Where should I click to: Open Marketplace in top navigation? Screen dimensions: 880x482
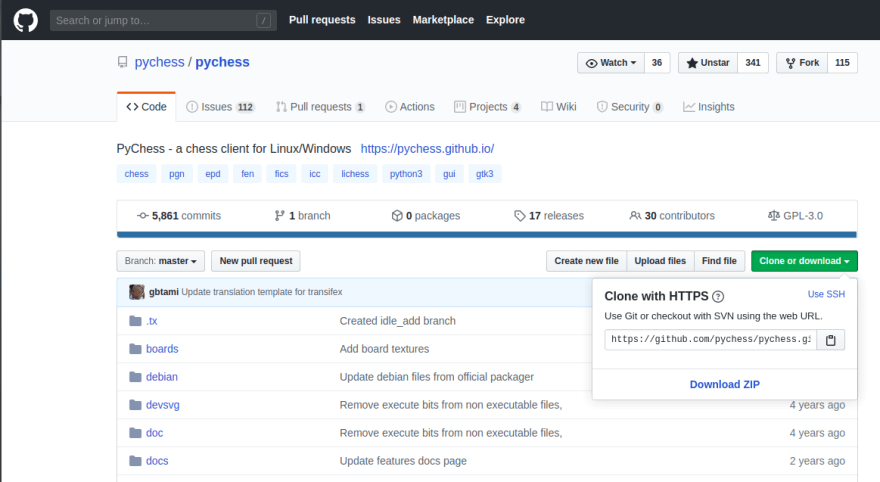443,20
